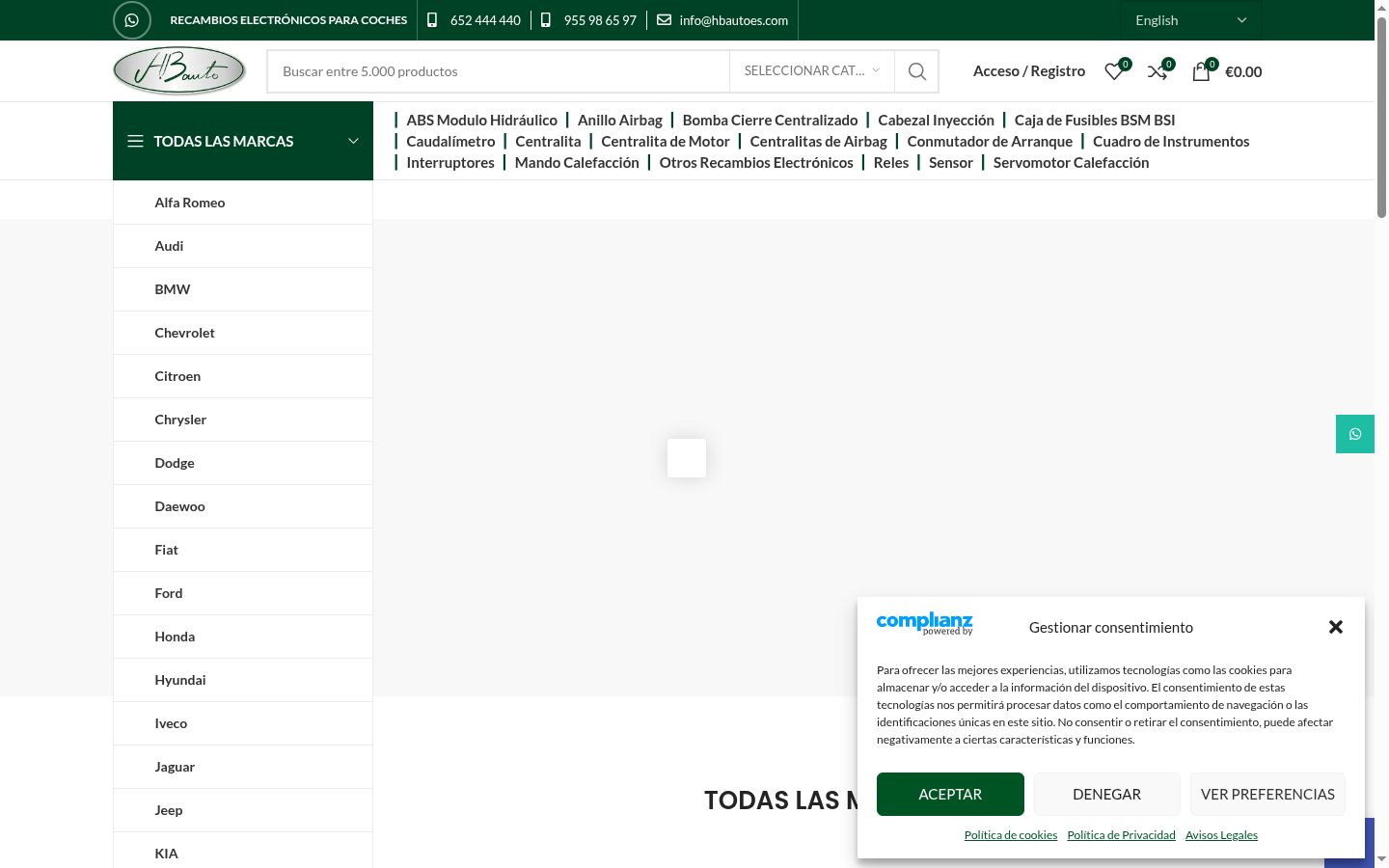
Task: Open Bomba Cierre Centralizado category
Action: [x=770, y=120]
